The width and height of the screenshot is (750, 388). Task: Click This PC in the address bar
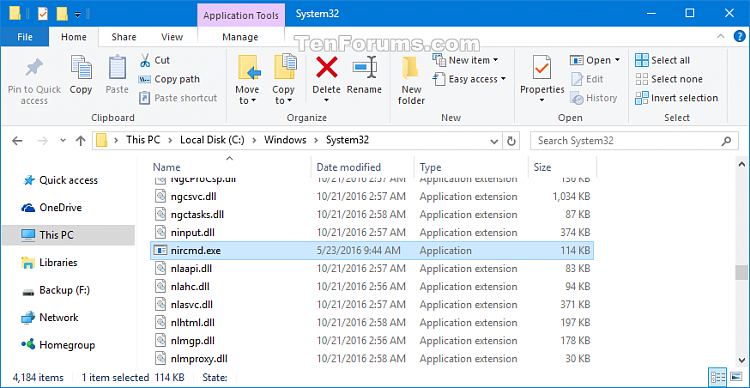143,140
